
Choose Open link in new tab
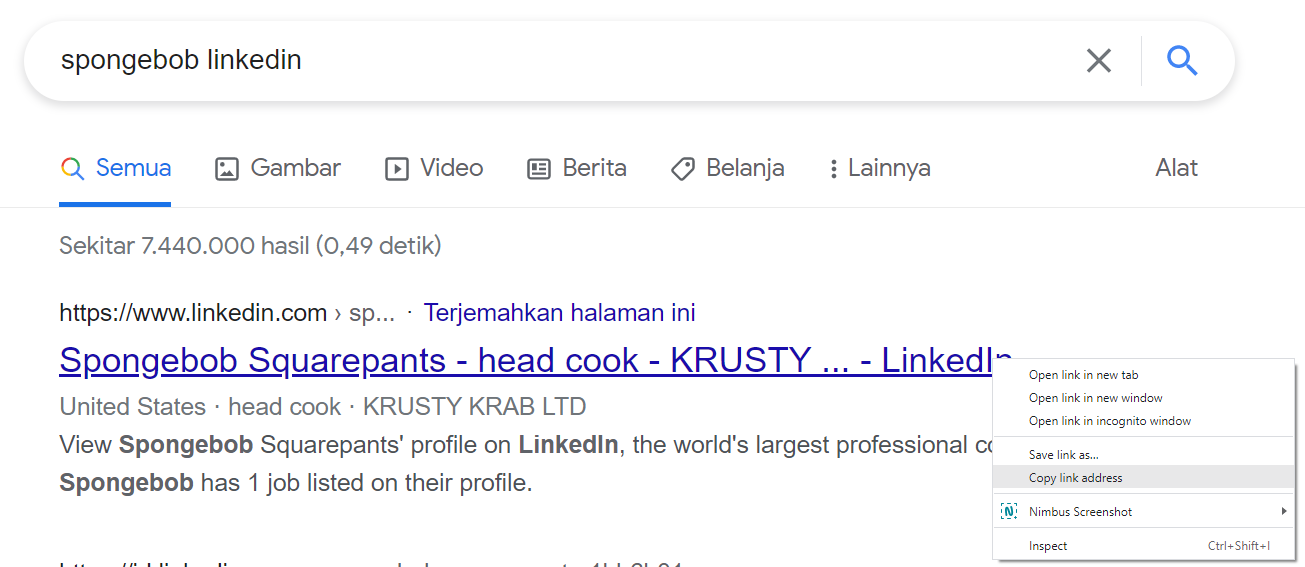click(1143, 375)
